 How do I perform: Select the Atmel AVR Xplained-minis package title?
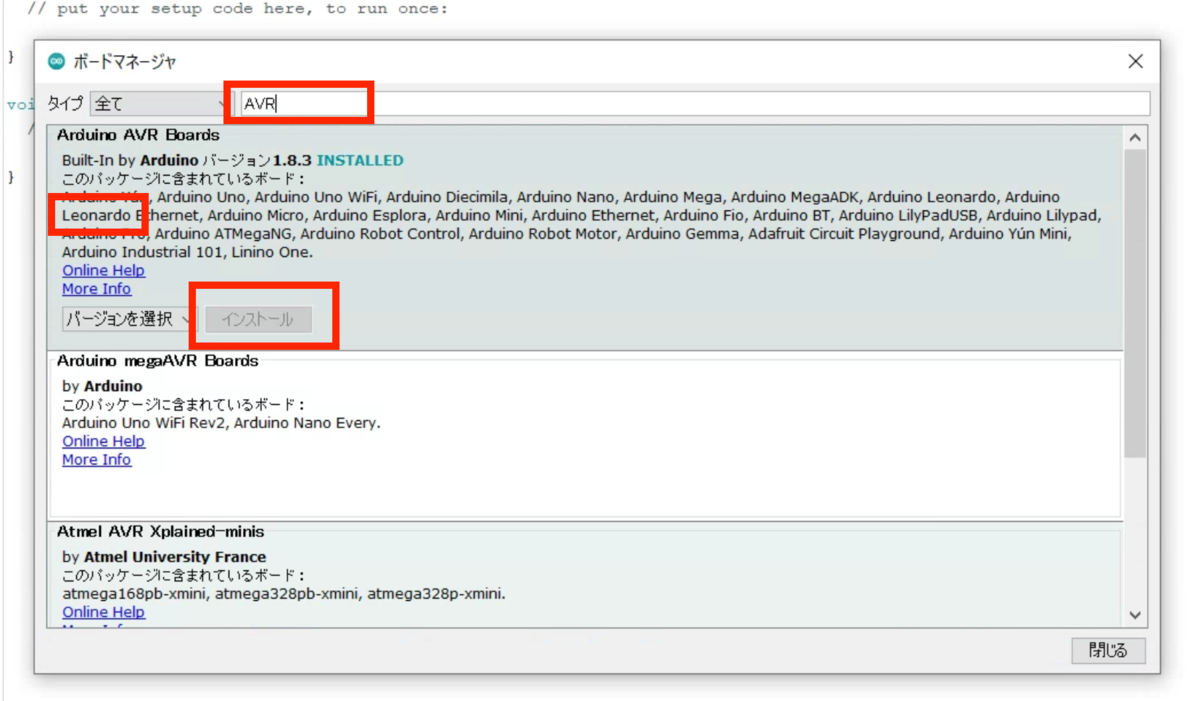161,532
